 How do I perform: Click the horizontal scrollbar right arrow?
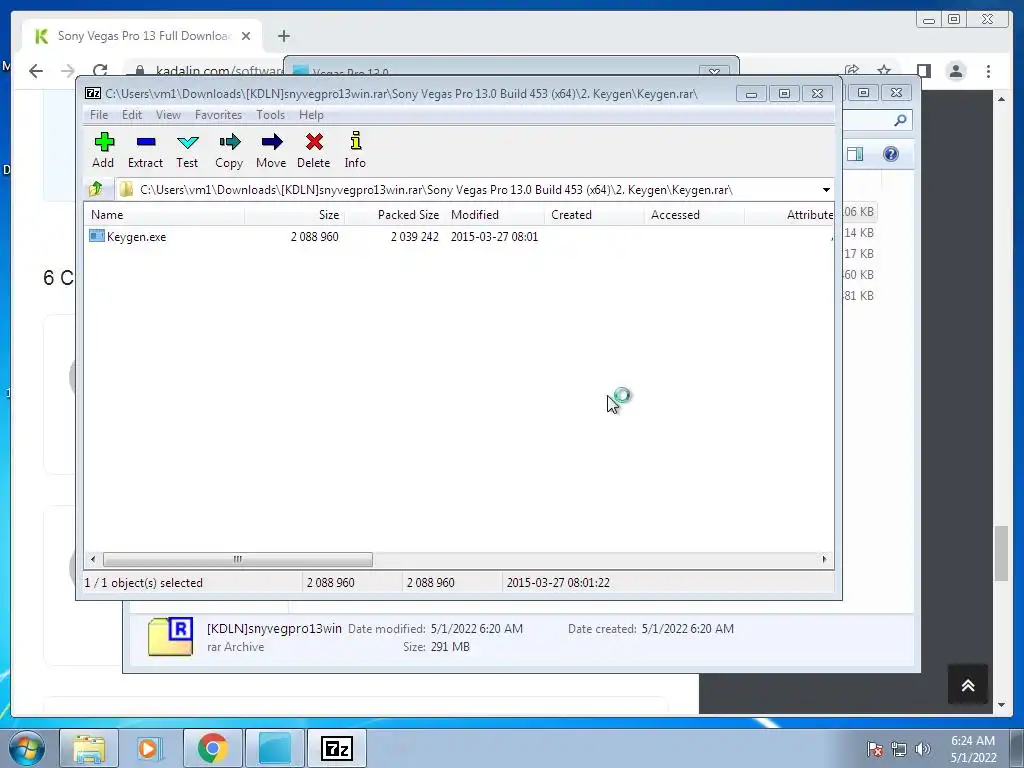(824, 560)
